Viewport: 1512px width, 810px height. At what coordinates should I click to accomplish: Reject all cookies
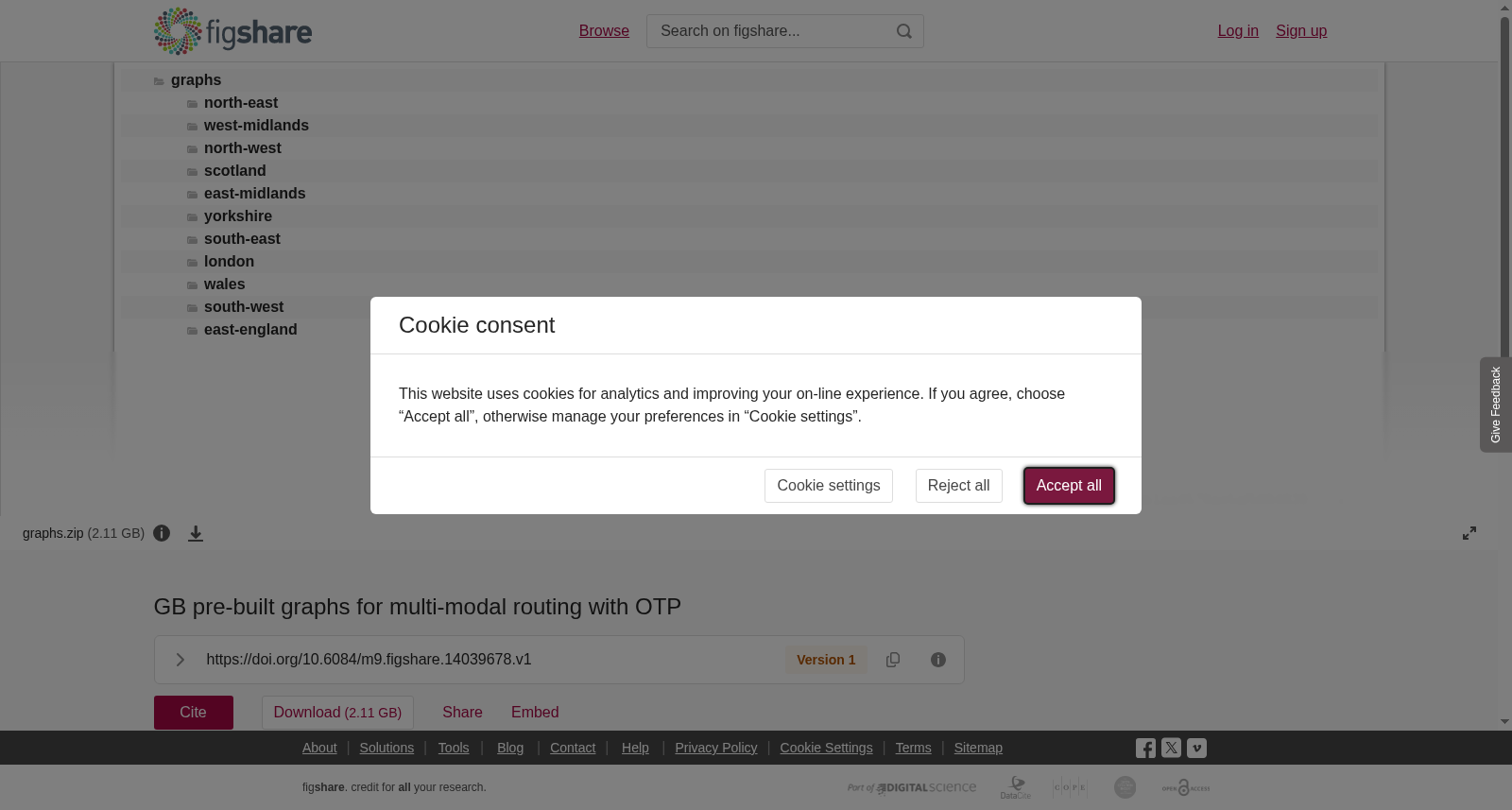[958, 486]
